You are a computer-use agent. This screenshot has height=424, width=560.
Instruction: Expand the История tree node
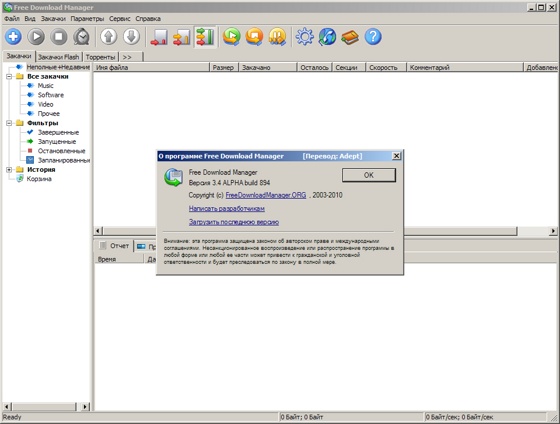[x=9, y=170]
